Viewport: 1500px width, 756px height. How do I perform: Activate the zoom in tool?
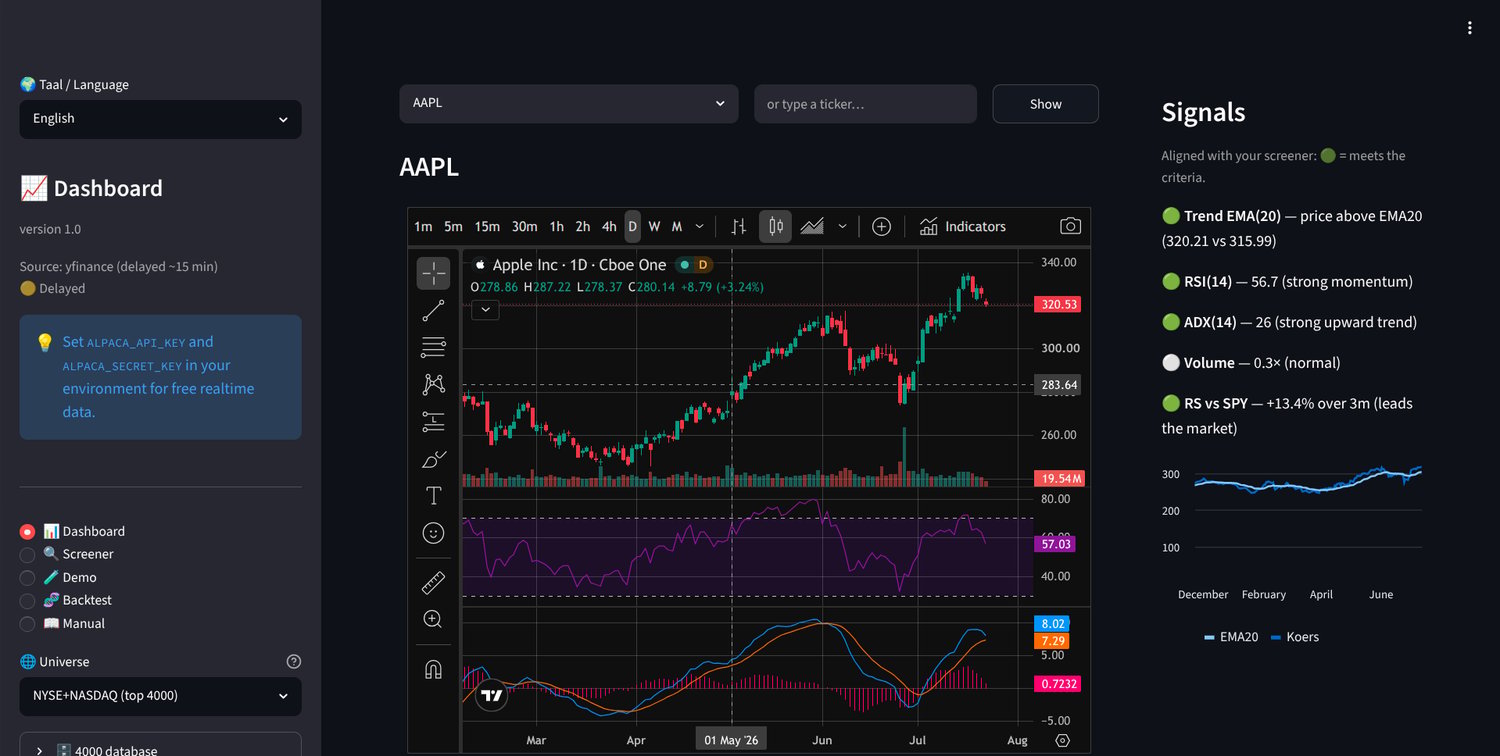tap(433, 619)
